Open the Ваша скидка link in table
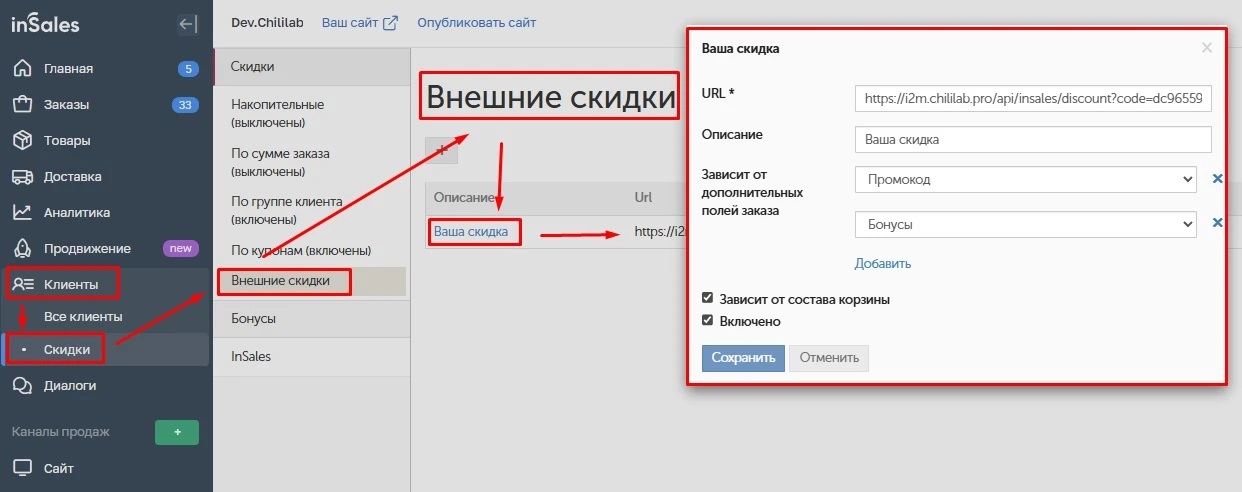This screenshot has height=492, width=1242. (x=470, y=232)
